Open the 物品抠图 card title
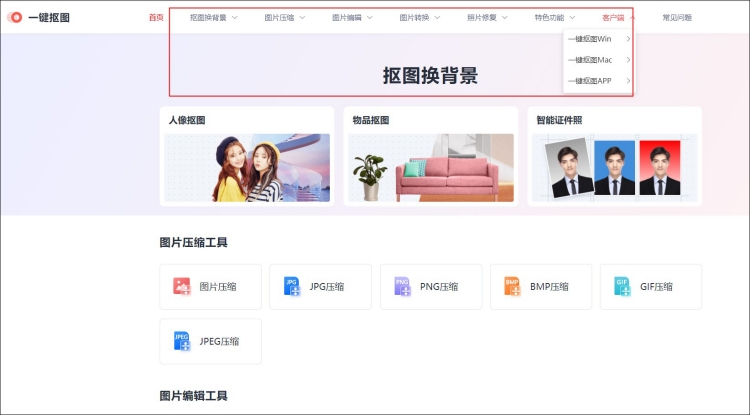Viewport: 750px width, 415px height. pos(371,120)
